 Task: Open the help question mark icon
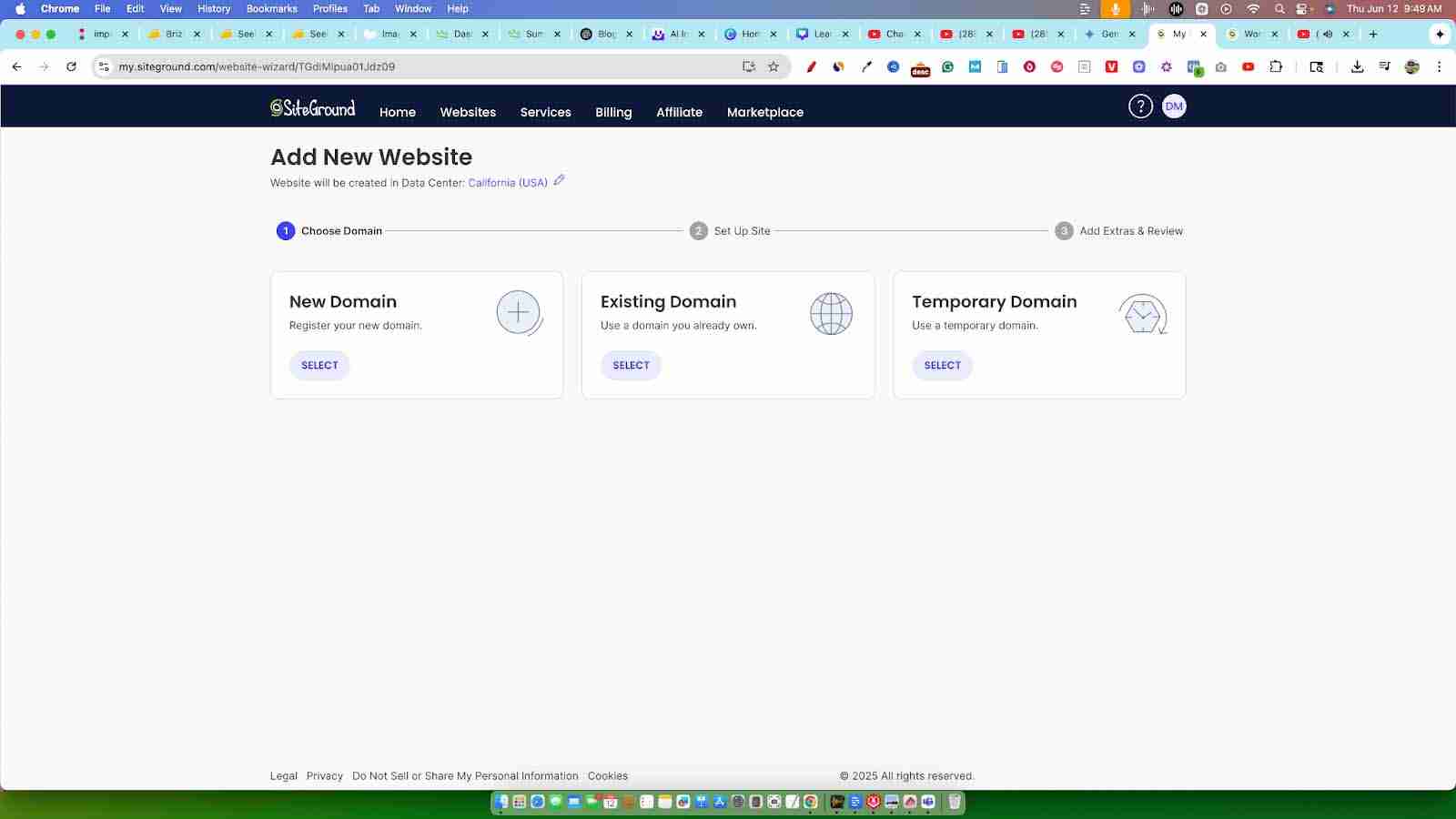(x=1140, y=106)
